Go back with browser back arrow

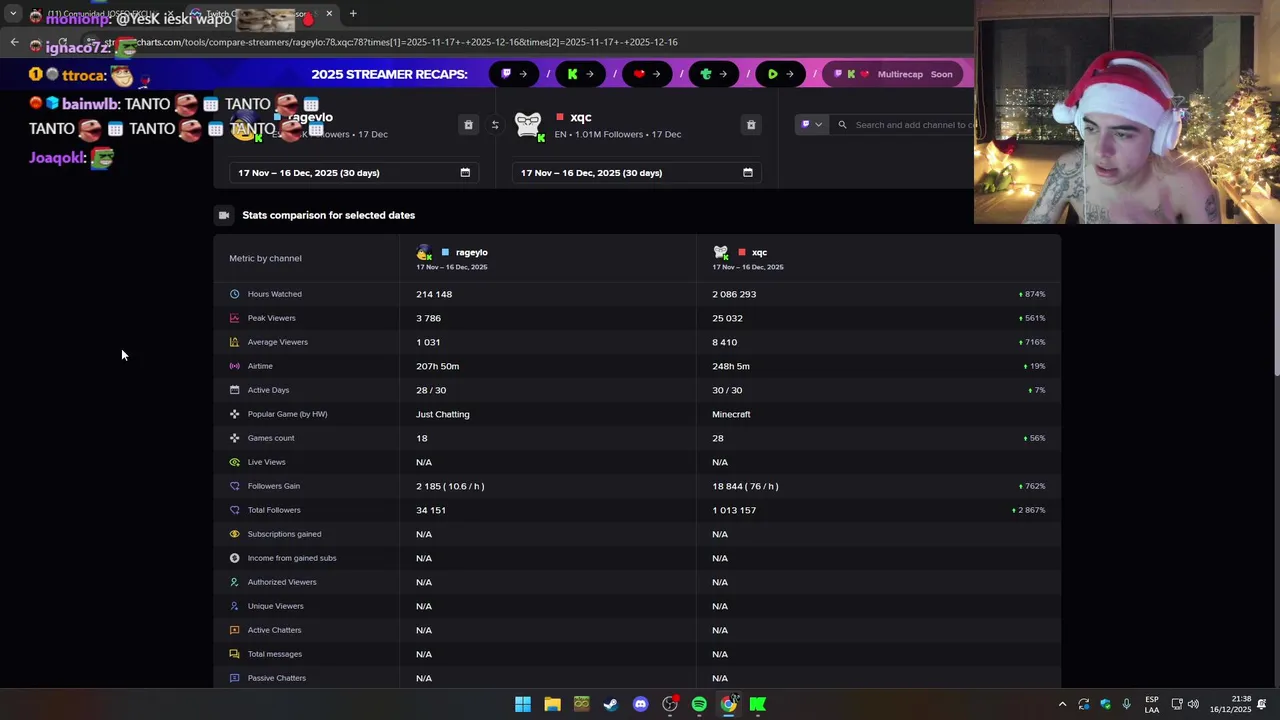[x=14, y=42]
